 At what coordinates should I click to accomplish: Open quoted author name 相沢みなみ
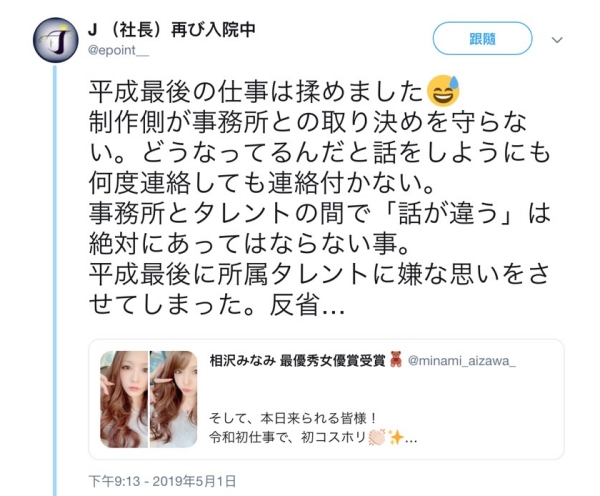tap(242, 361)
